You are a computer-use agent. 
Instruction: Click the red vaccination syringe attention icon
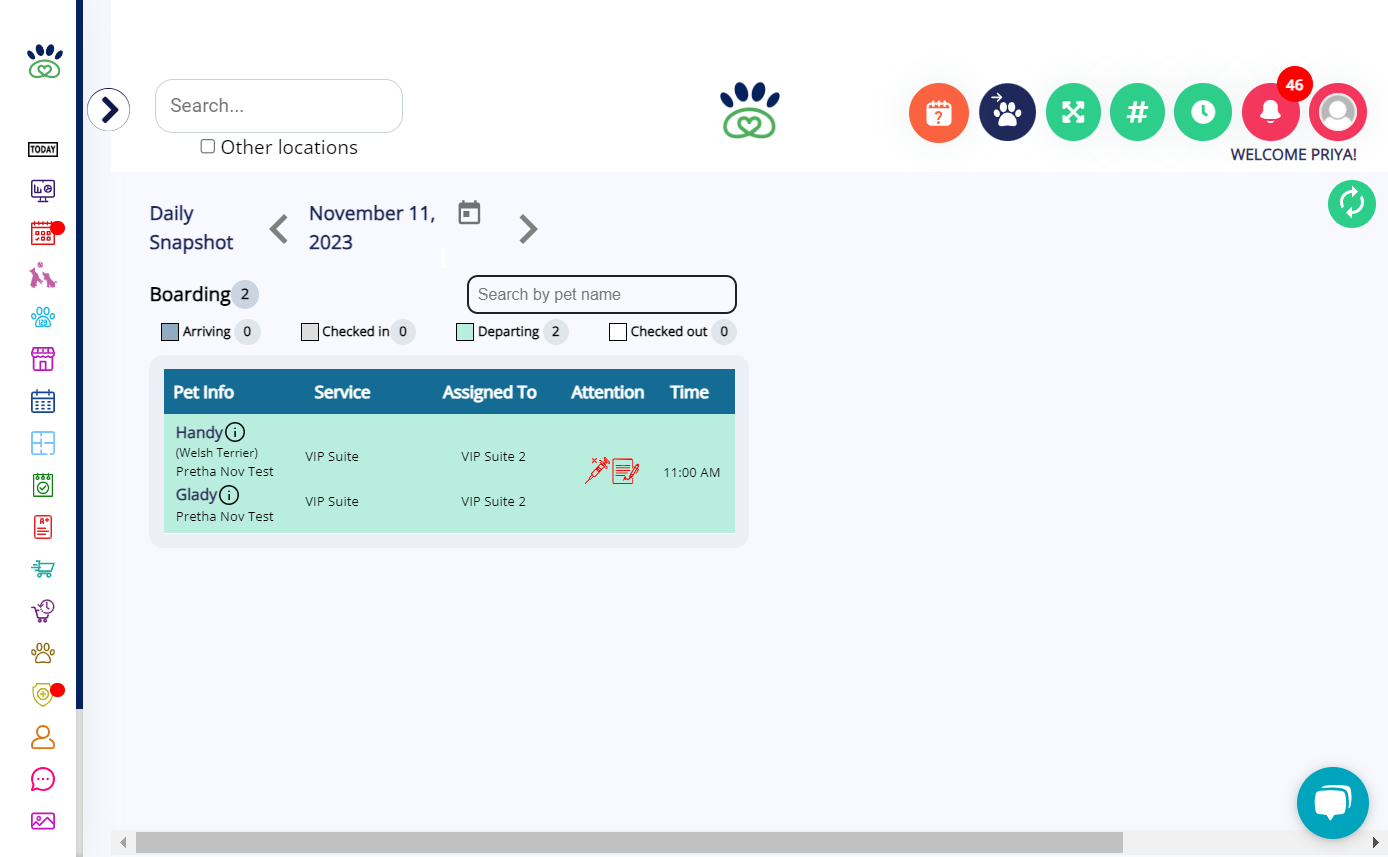point(597,471)
